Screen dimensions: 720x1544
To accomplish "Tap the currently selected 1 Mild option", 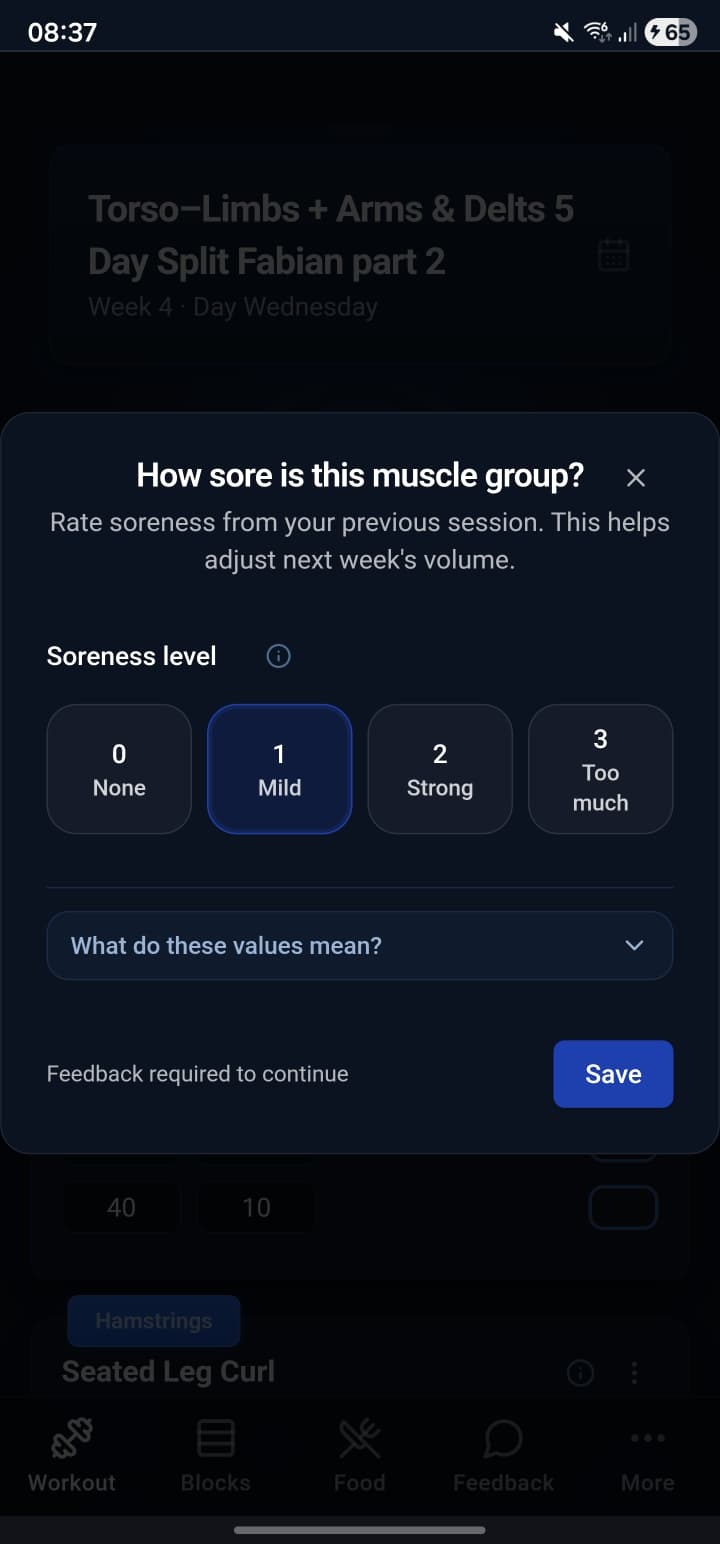I will click(x=279, y=768).
